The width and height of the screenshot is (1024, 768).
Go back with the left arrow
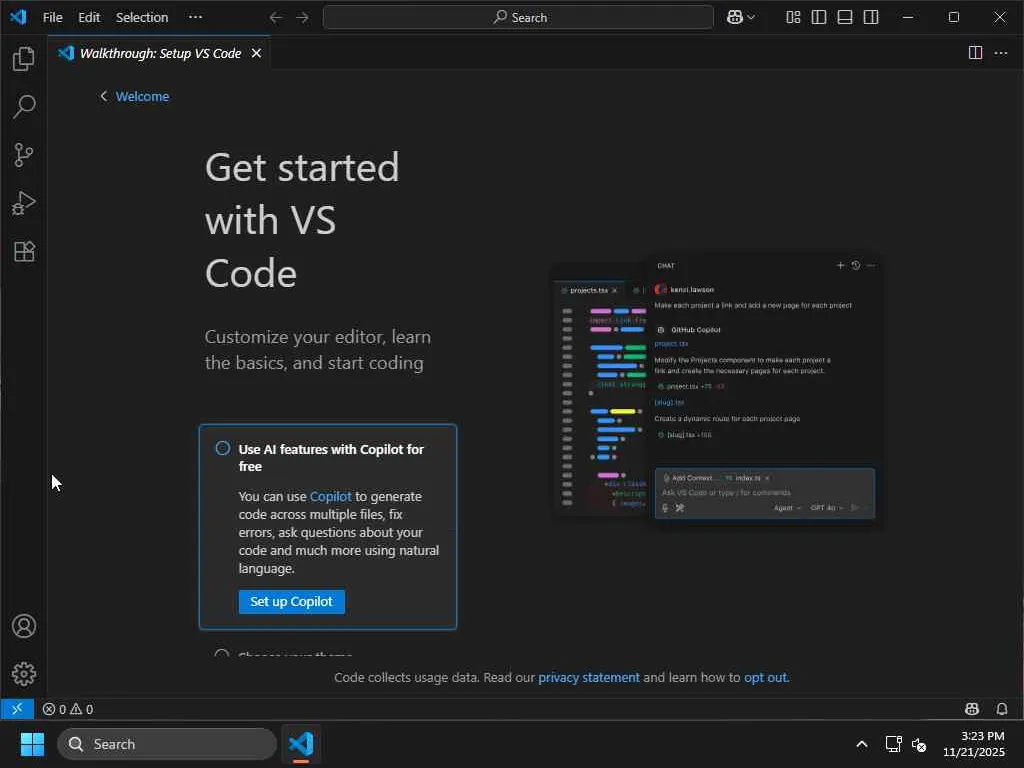tap(276, 18)
